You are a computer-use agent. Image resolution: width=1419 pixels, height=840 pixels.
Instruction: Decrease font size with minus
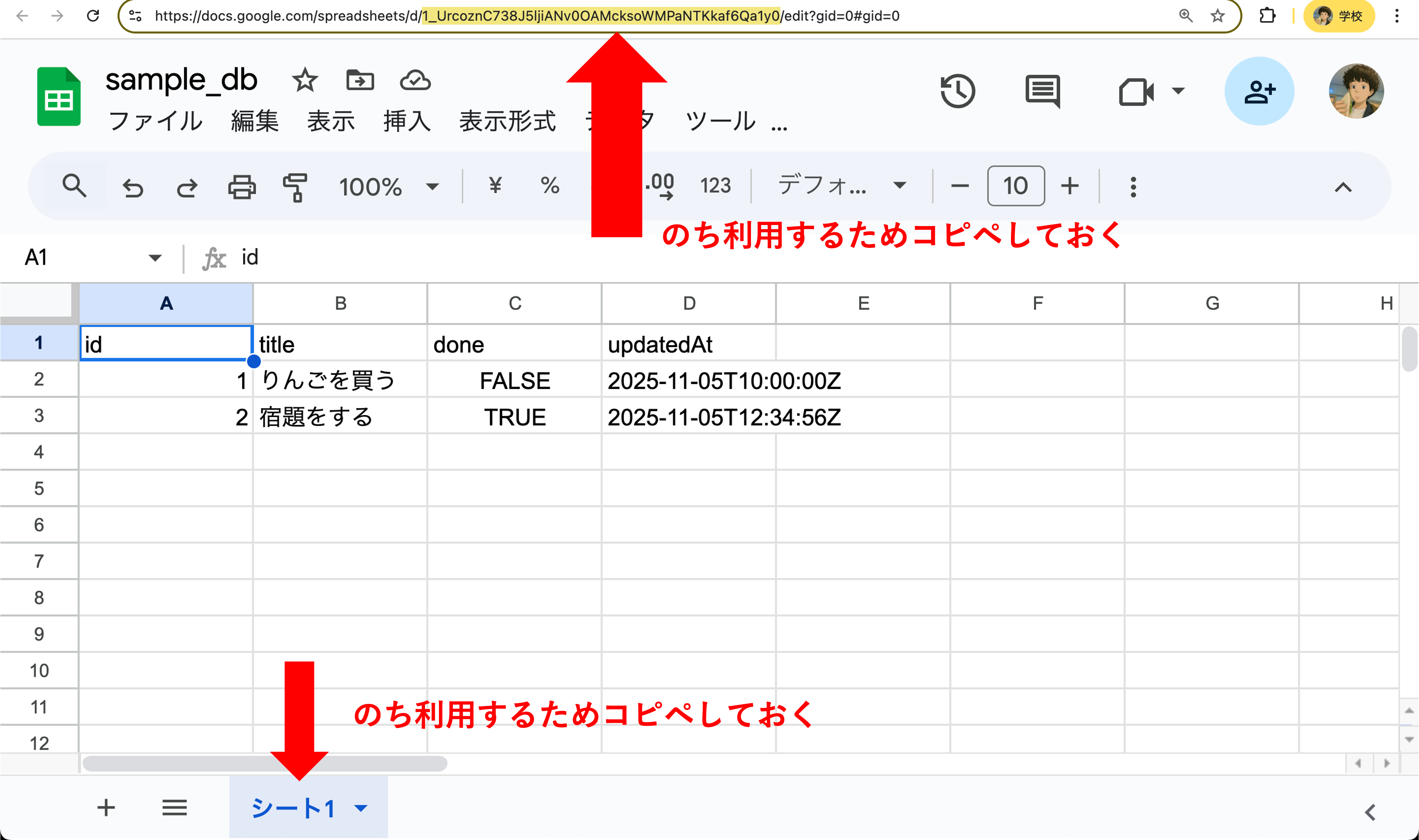(960, 186)
